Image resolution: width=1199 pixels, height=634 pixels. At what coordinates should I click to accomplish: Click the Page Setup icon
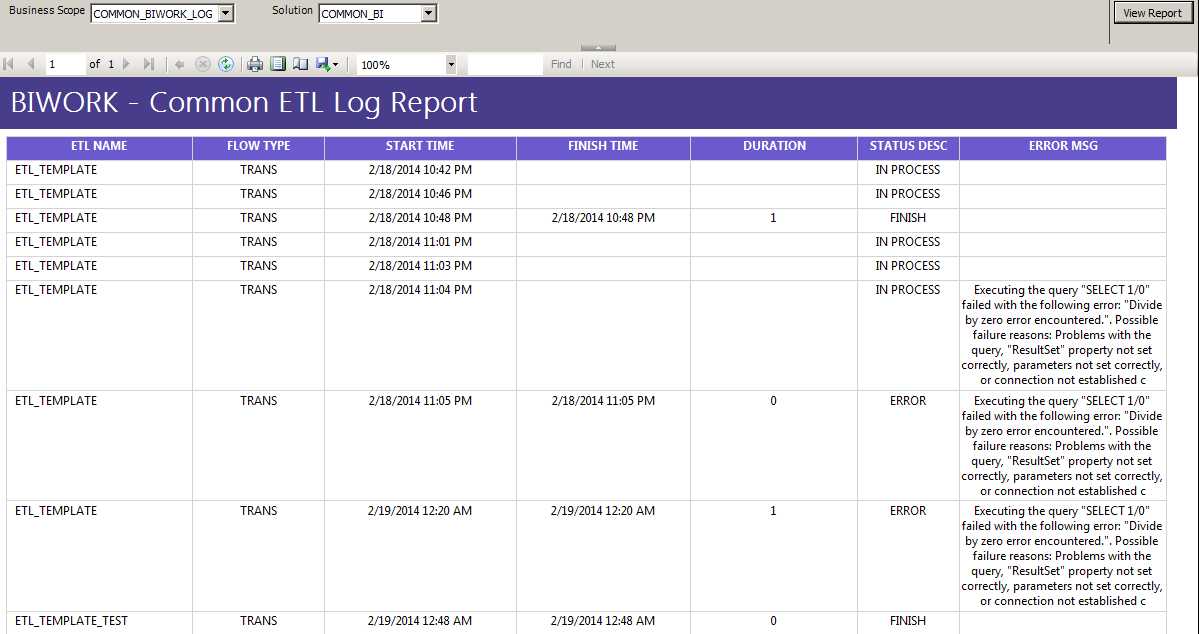point(301,64)
